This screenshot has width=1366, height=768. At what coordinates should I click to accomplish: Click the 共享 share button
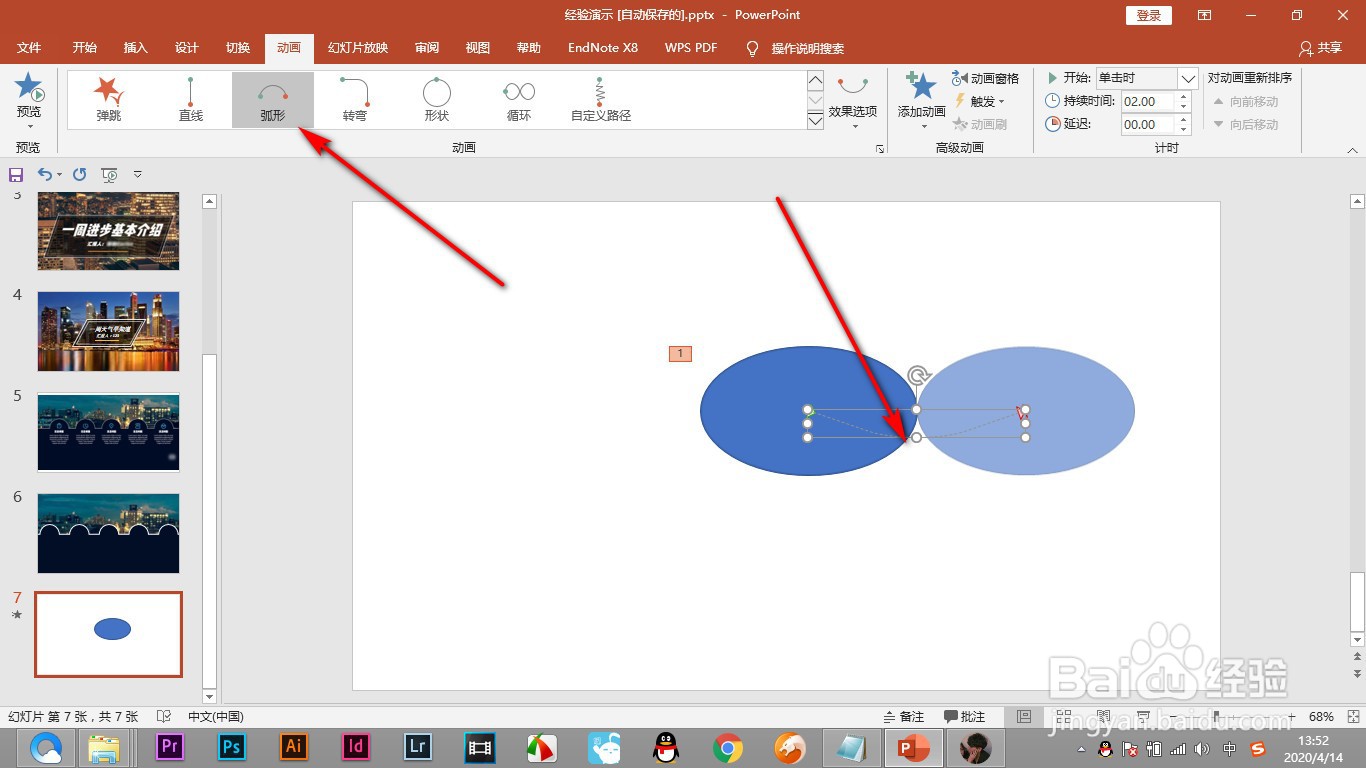pyautogui.click(x=1320, y=48)
